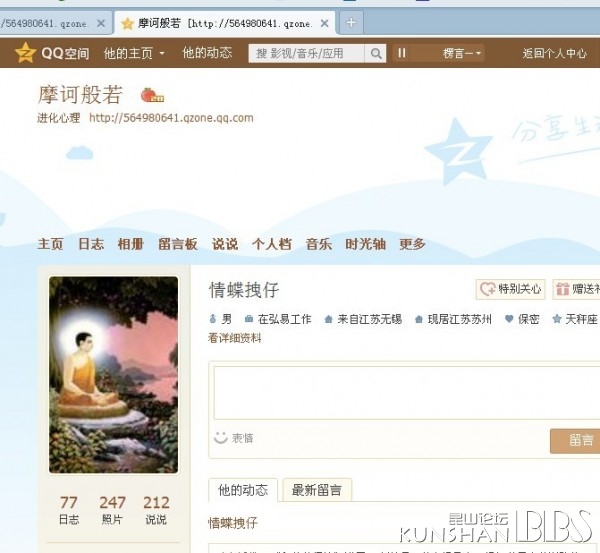
Task: Click the search magnifier icon
Action: (376, 53)
